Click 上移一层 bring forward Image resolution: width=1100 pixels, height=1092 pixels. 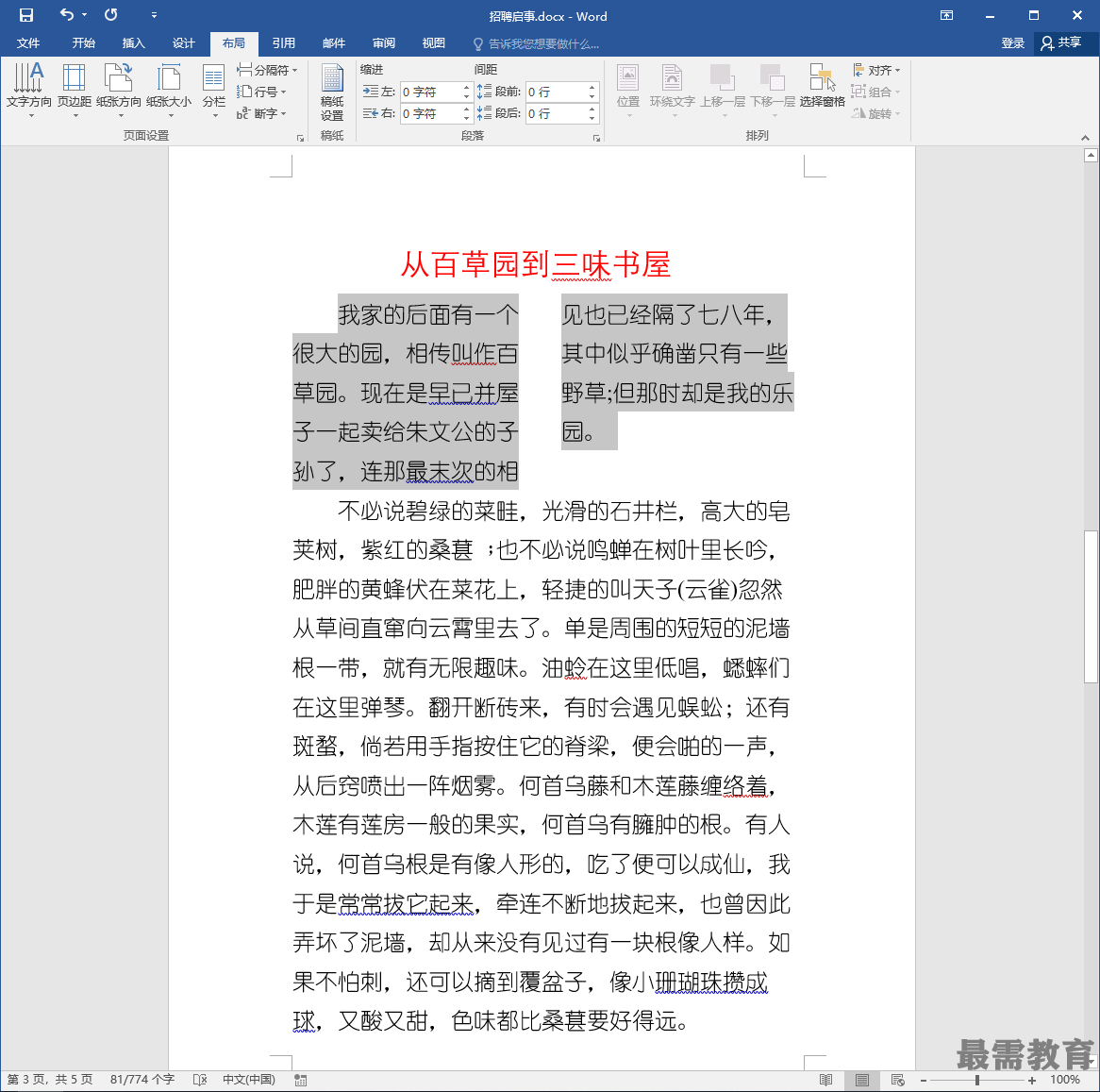tap(723, 89)
